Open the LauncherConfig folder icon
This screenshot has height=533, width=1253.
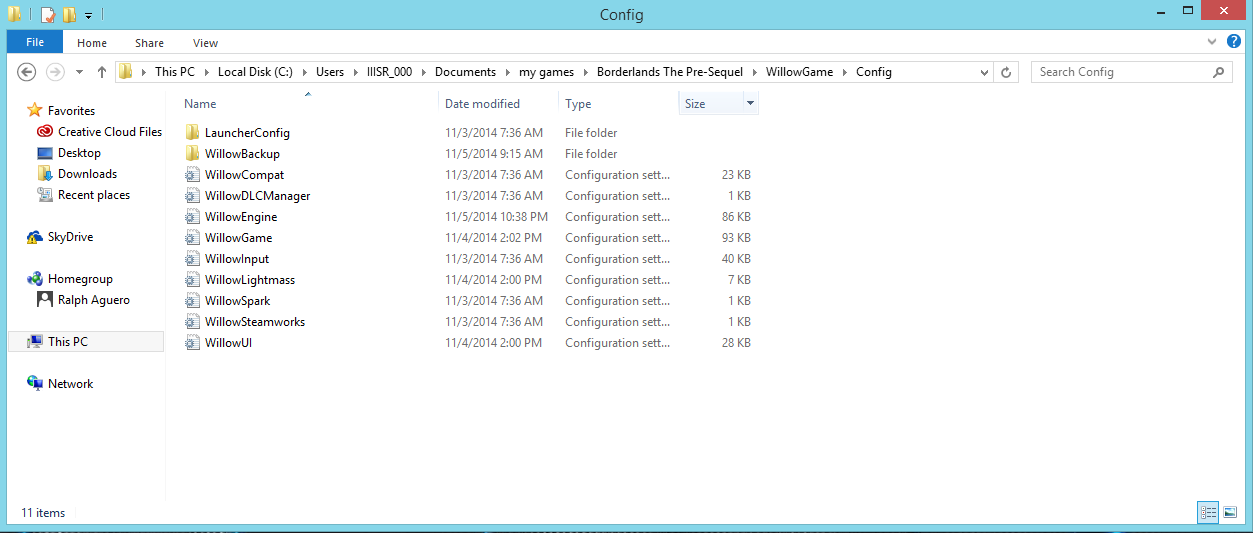coord(193,133)
